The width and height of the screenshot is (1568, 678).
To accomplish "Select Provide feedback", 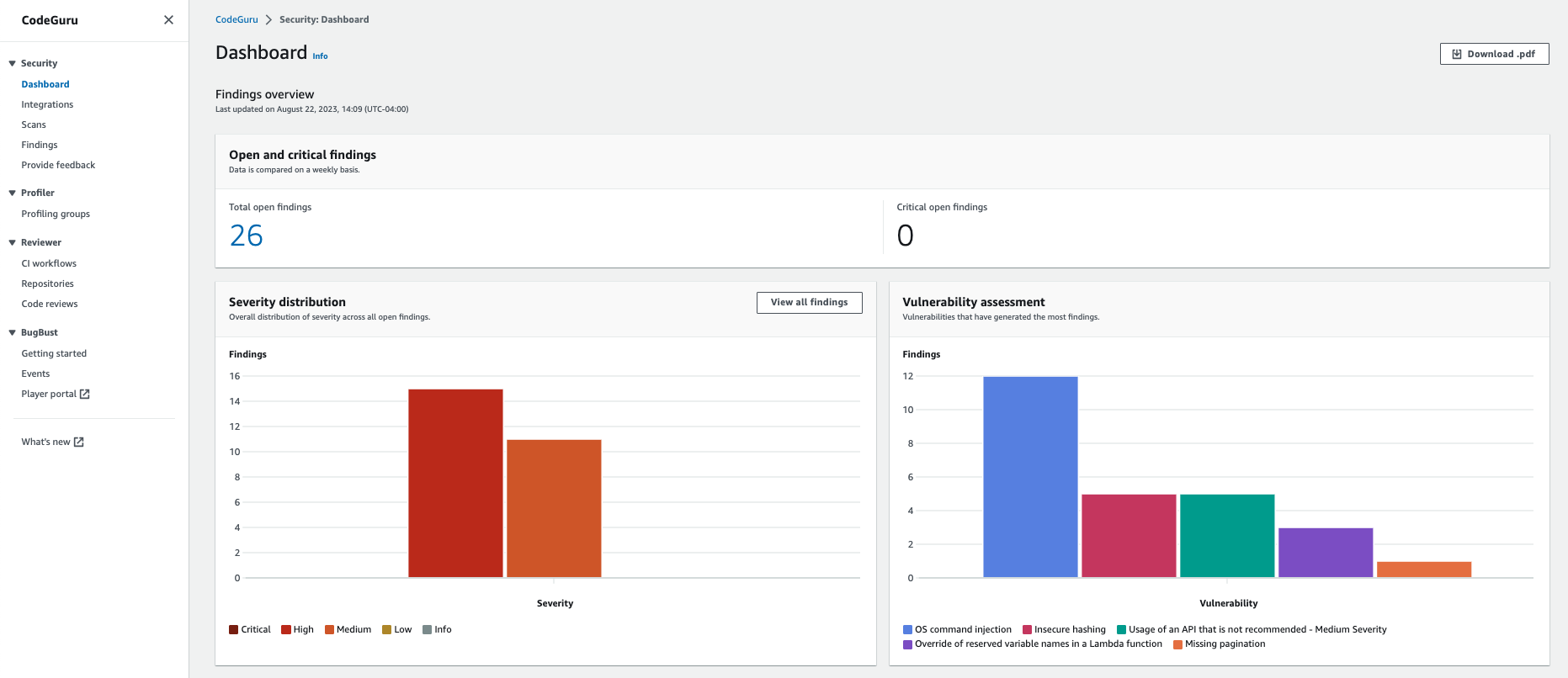I will pyautogui.click(x=58, y=165).
